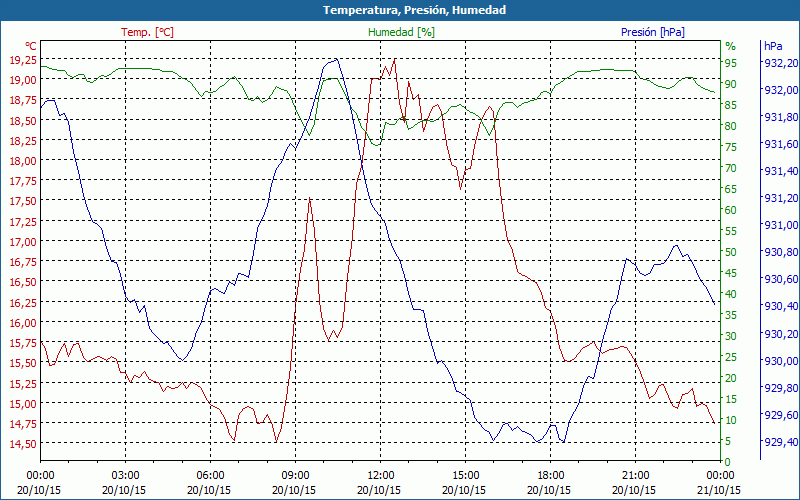Screen dimensions: 800x500
Task: Select the 929,80 pressure axis value
Action: click(x=780, y=388)
